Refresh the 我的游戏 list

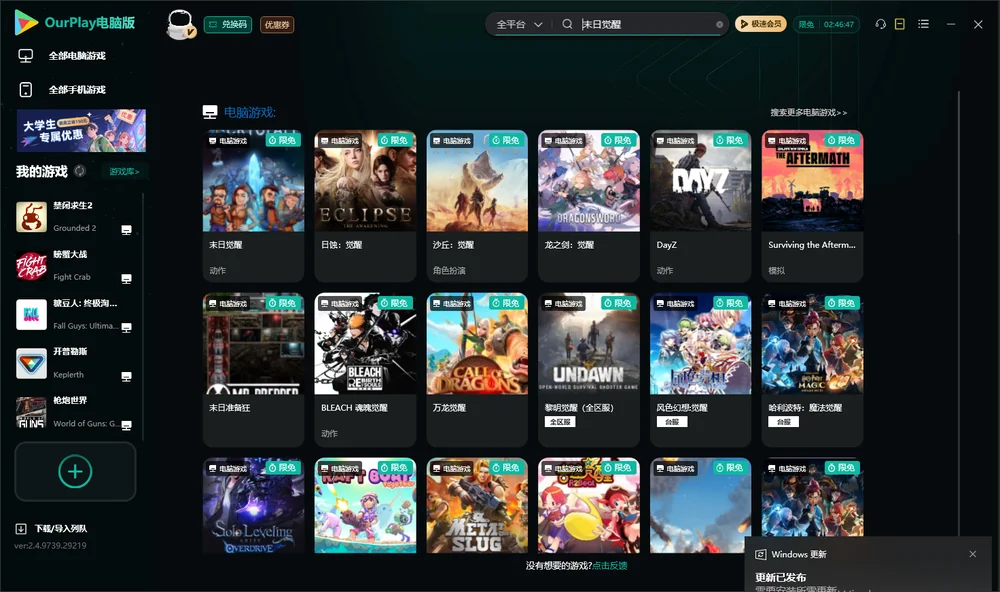click(80, 171)
